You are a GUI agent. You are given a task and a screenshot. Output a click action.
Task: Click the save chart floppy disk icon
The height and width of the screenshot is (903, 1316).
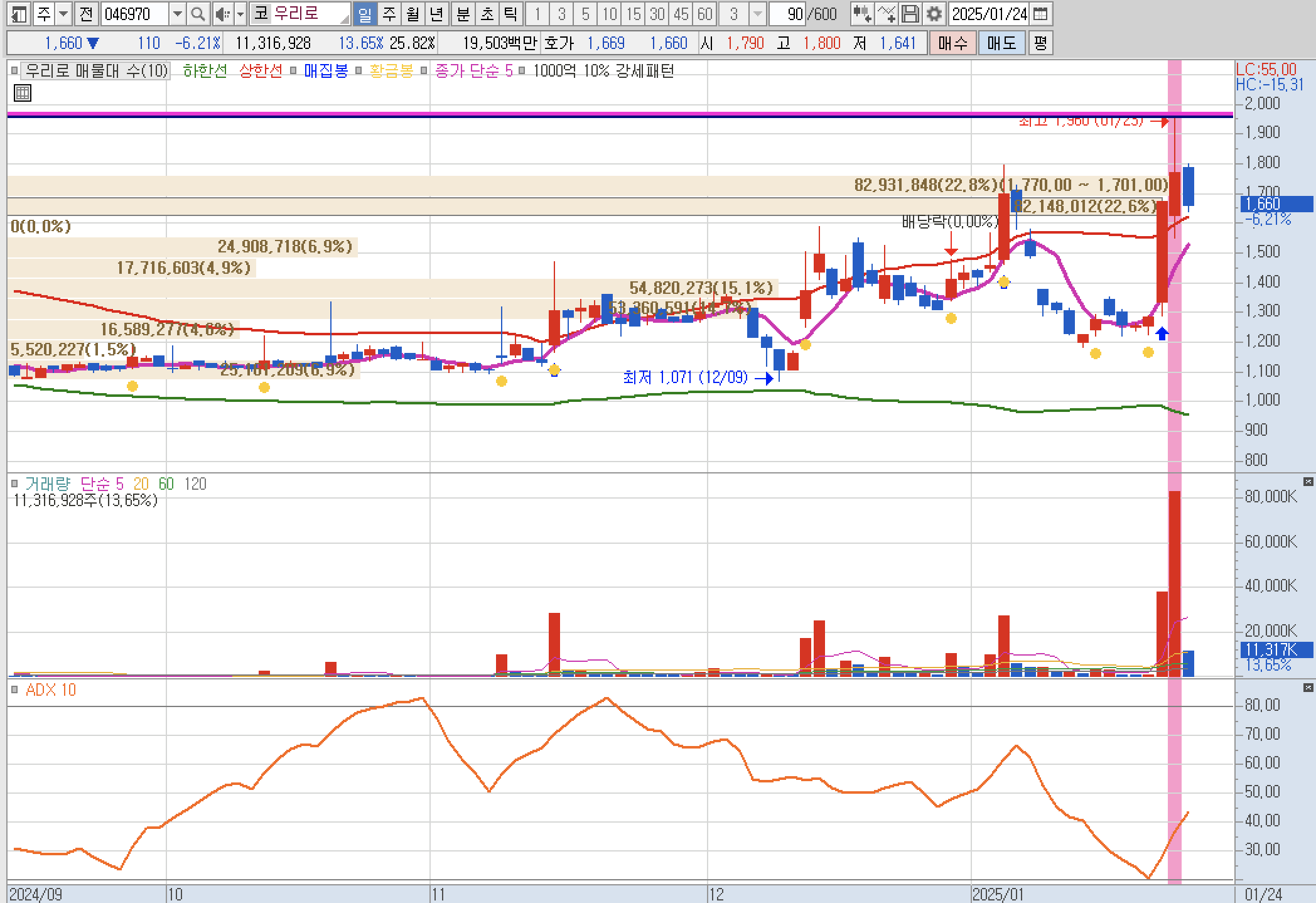[x=910, y=14]
